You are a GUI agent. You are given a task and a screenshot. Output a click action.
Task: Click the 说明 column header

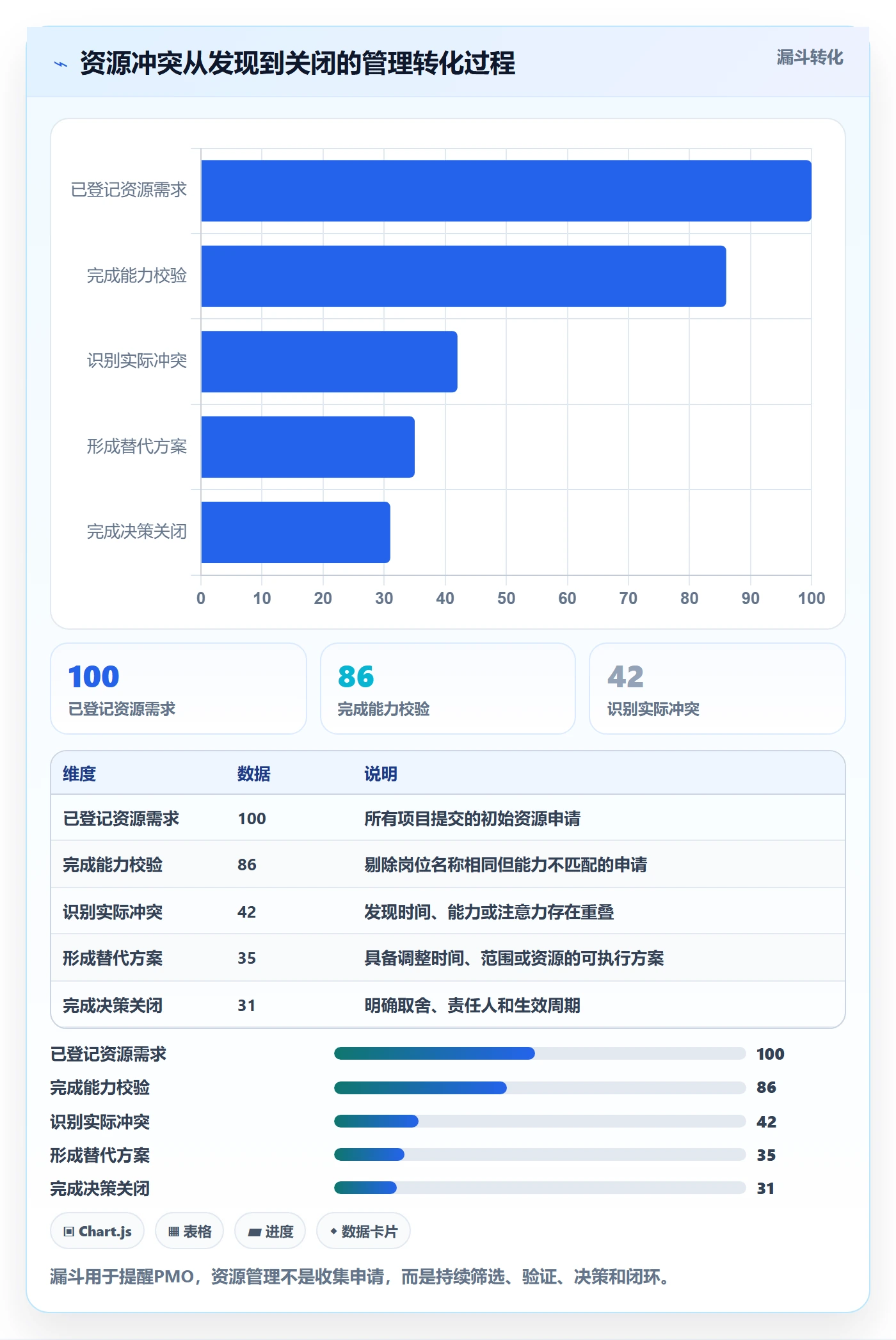pos(381,774)
